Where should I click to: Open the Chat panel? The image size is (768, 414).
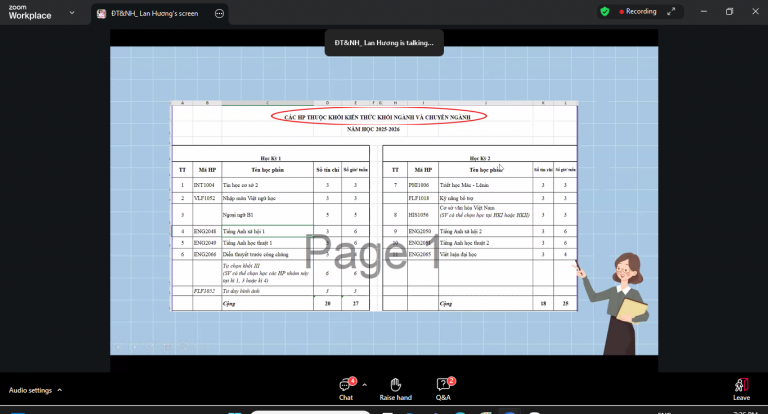point(346,390)
